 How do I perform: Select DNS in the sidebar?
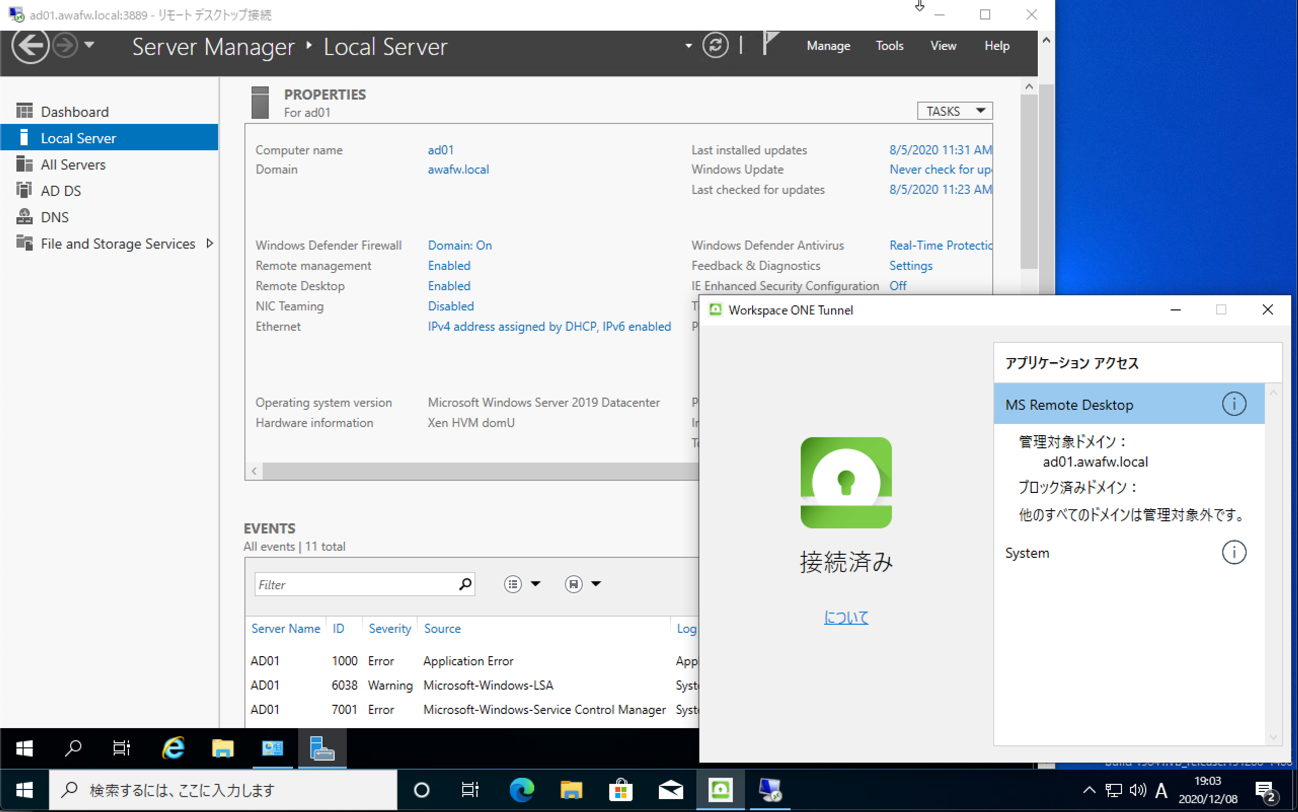point(109,217)
